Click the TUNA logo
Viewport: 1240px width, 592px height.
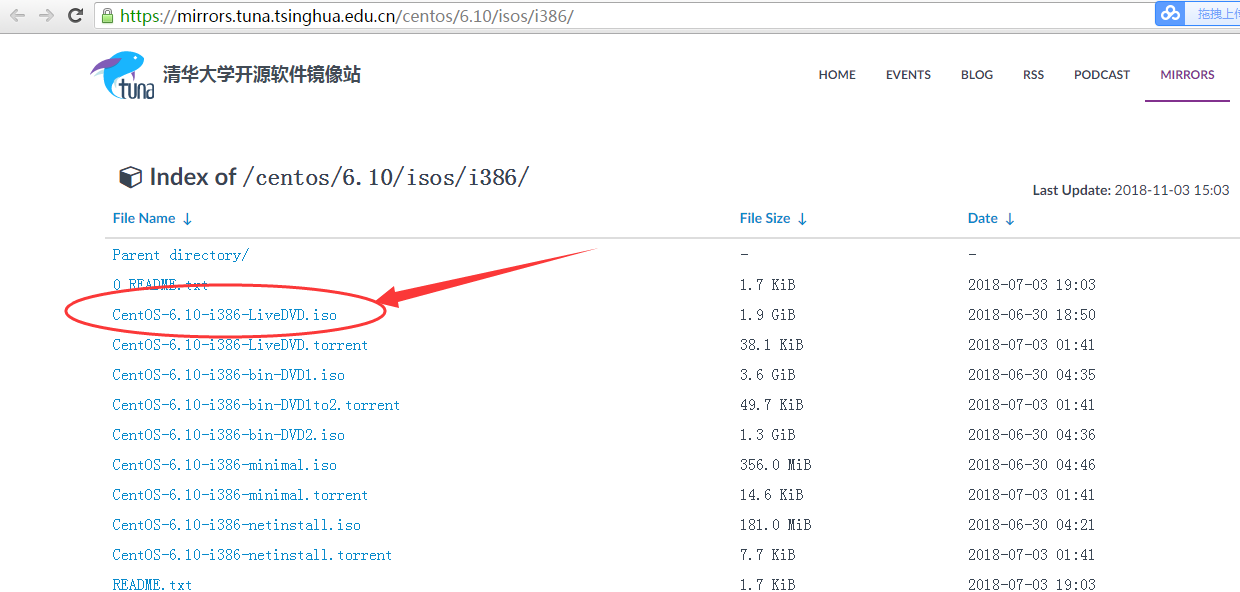tap(123, 76)
